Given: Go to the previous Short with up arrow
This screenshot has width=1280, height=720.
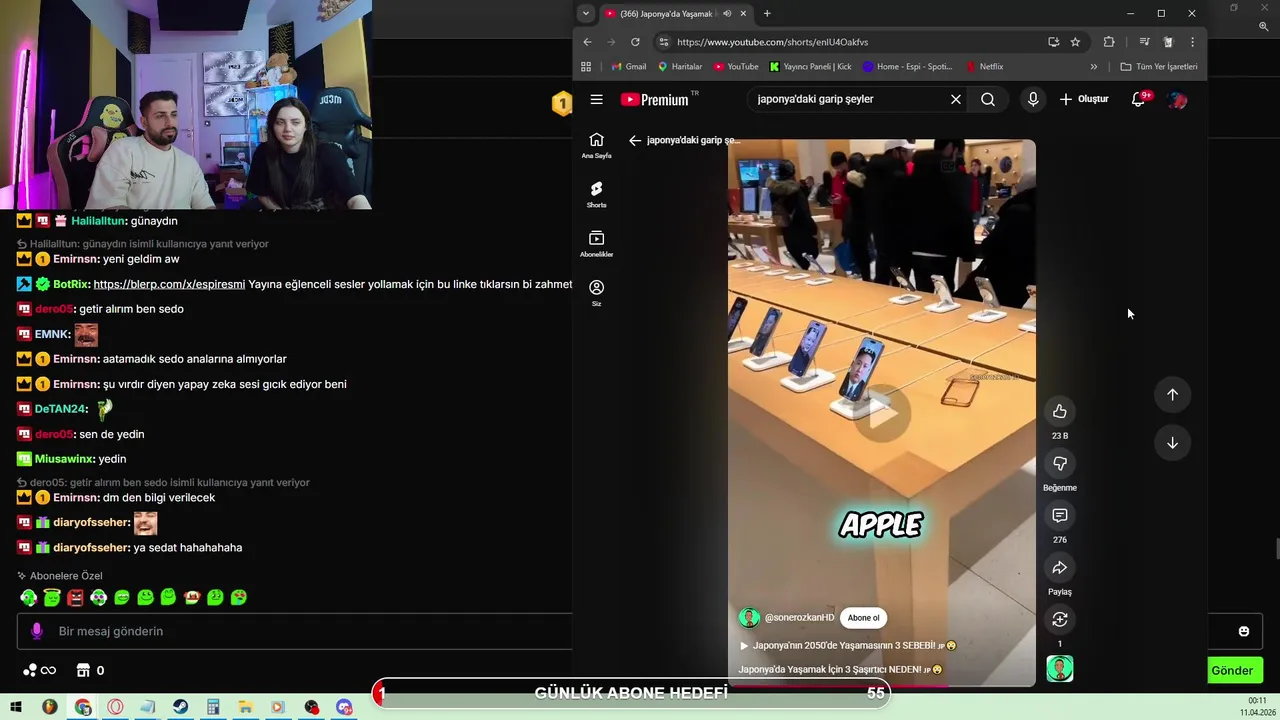Looking at the screenshot, I should (x=1172, y=394).
